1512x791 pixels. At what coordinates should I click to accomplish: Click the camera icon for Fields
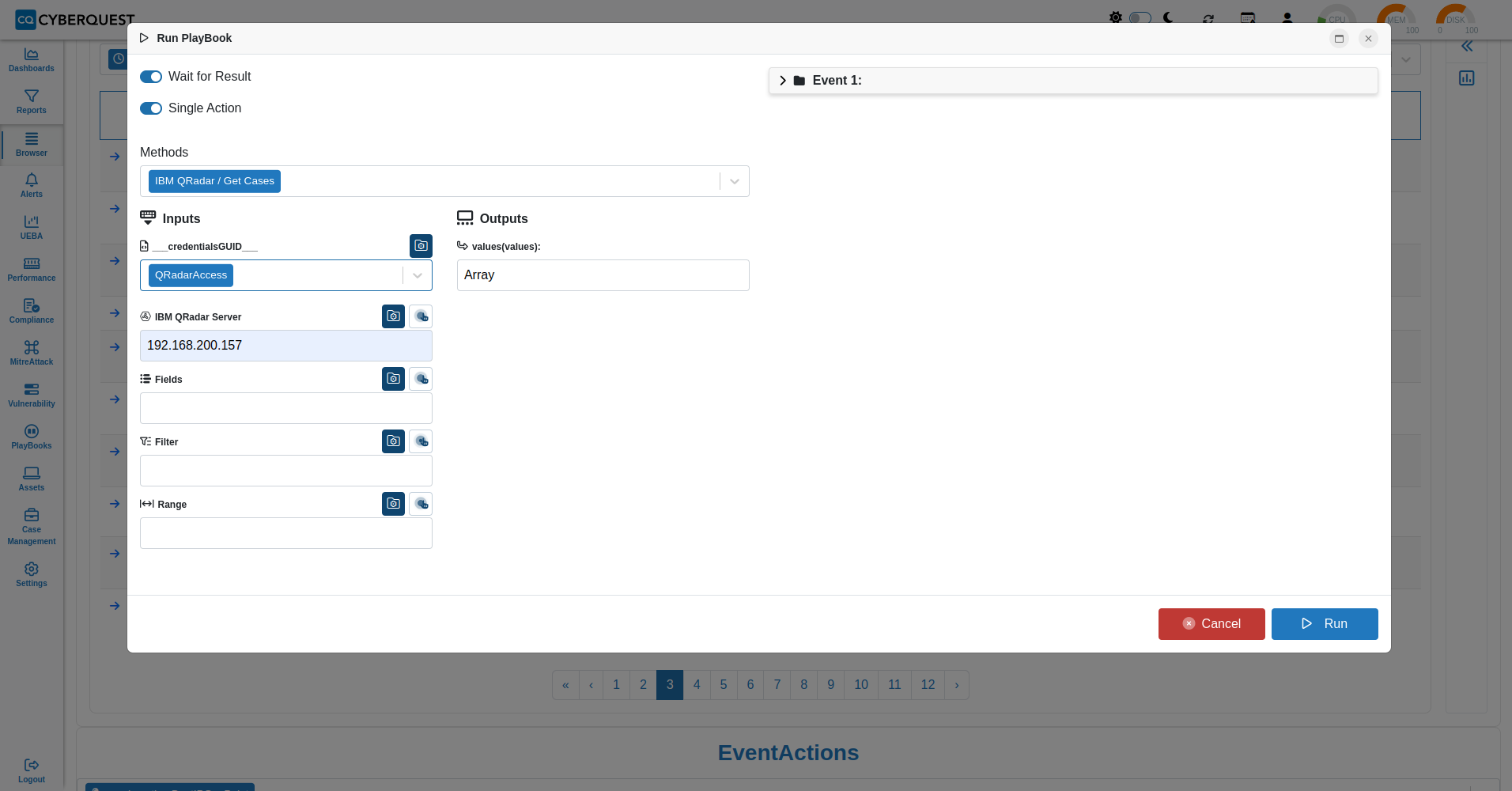click(393, 379)
